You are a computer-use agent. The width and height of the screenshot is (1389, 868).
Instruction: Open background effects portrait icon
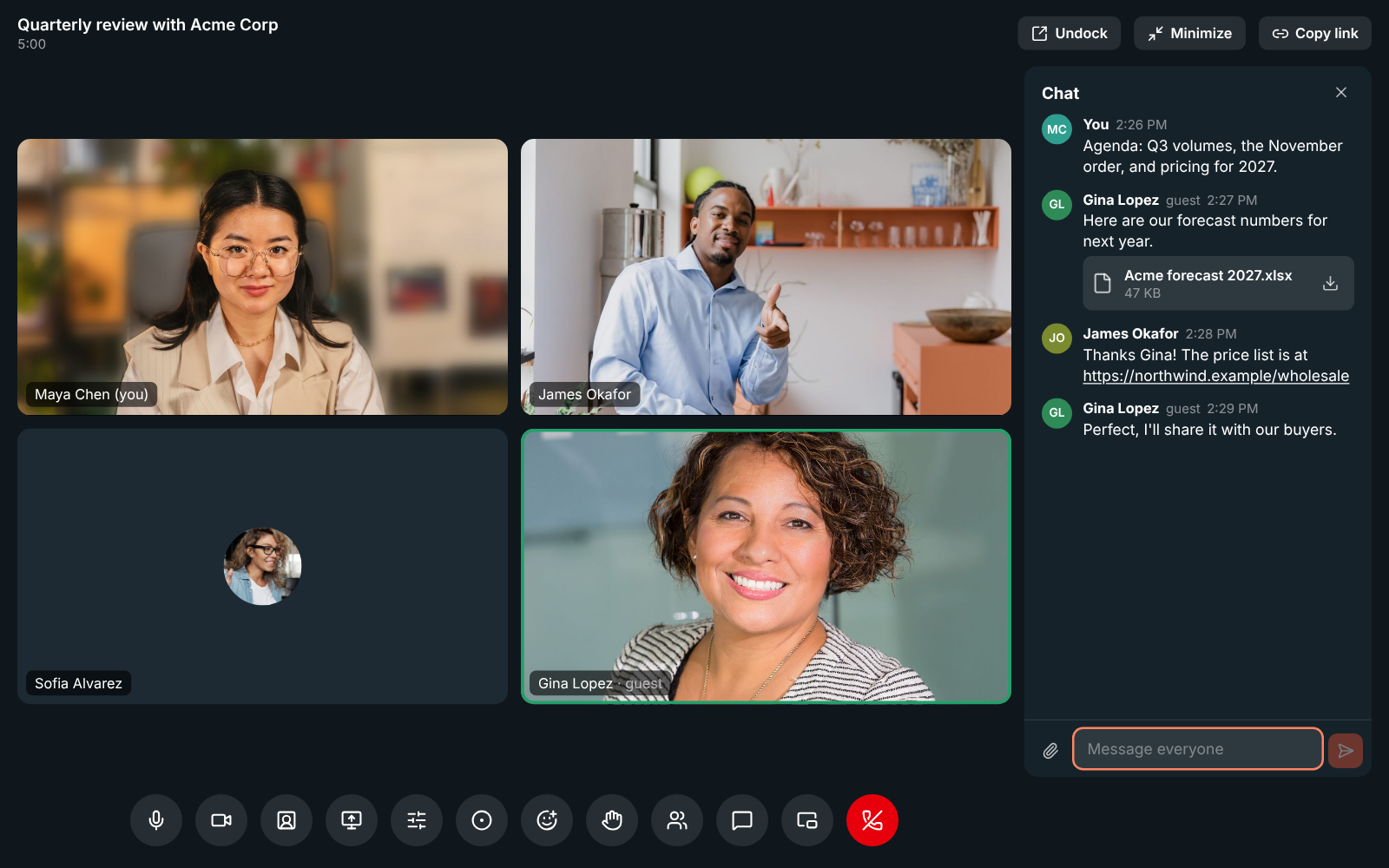coord(286,820)
